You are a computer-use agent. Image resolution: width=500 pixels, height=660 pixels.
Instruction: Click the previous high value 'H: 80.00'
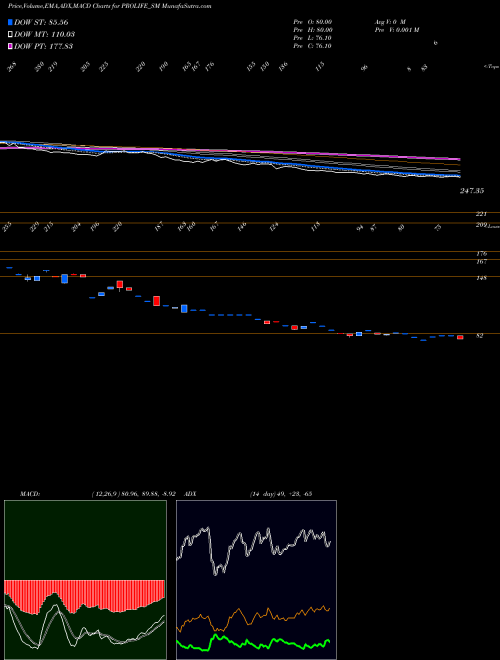point(320,30)
